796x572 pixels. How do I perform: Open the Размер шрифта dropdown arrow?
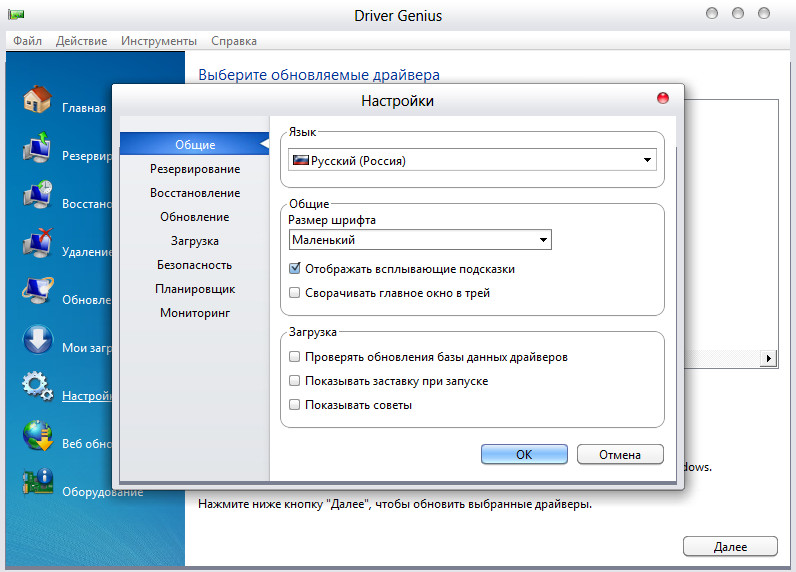543,240
